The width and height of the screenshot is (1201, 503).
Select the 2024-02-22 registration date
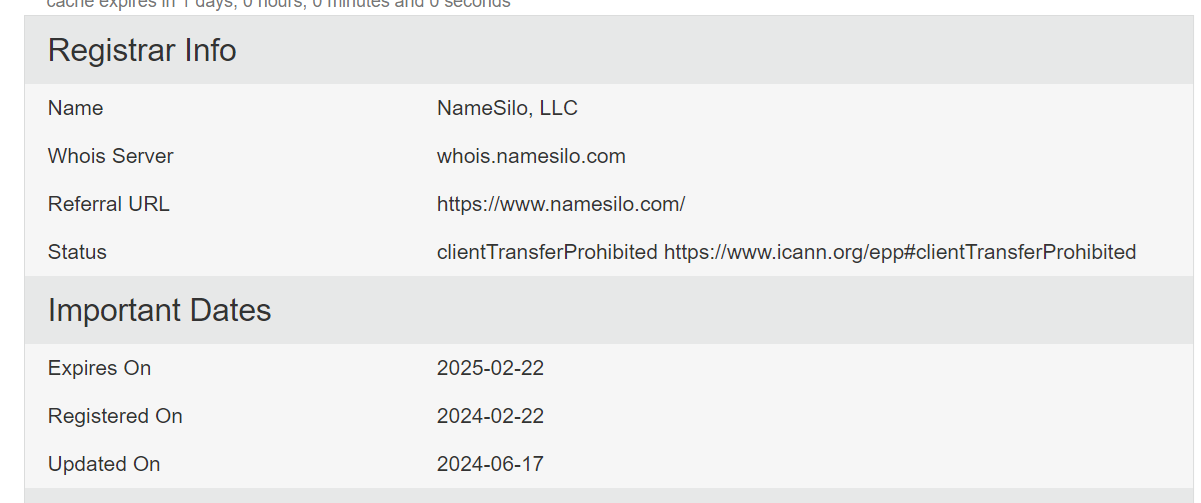(x=490, y=416)
